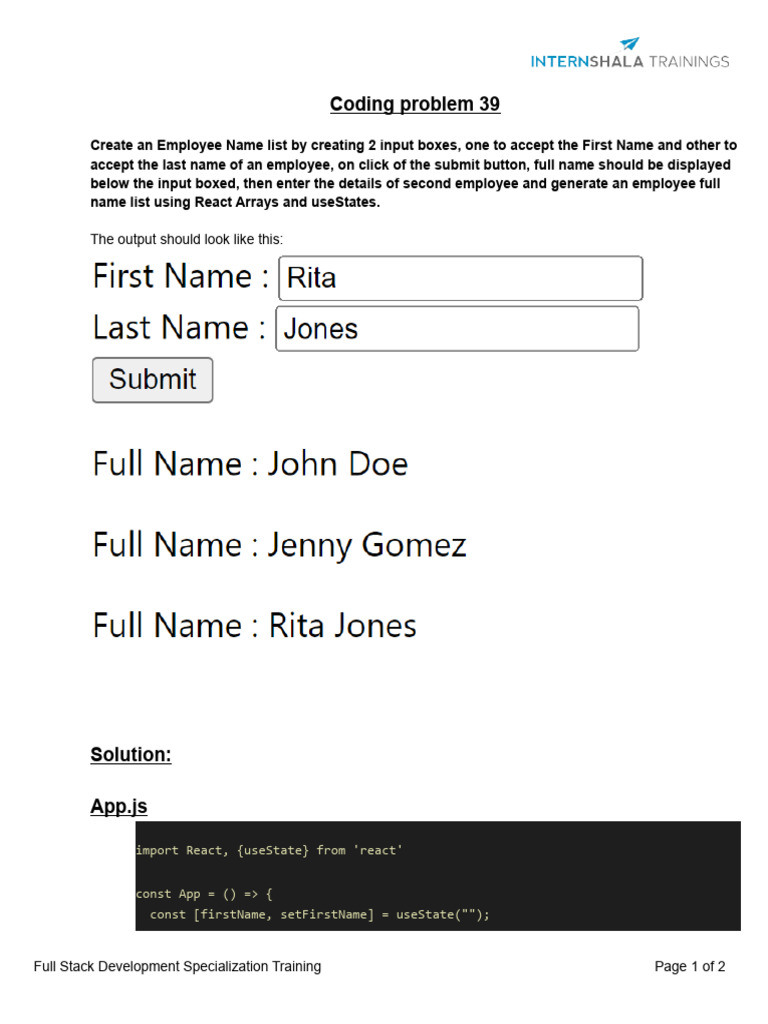The image size is (768, 1024).
Task: Select the Full Name John Doe entry
Action: [250, 464]
